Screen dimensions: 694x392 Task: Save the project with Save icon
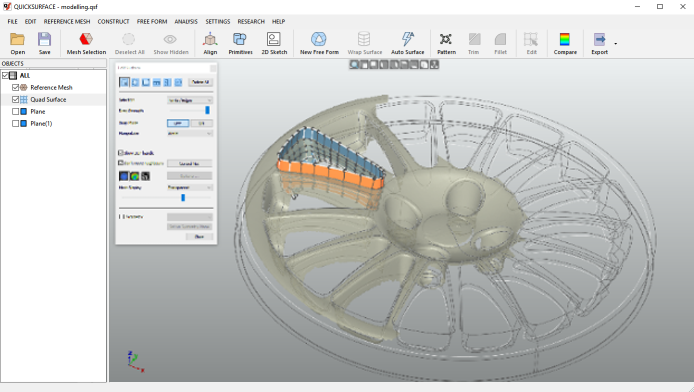(x=44, y=39)
